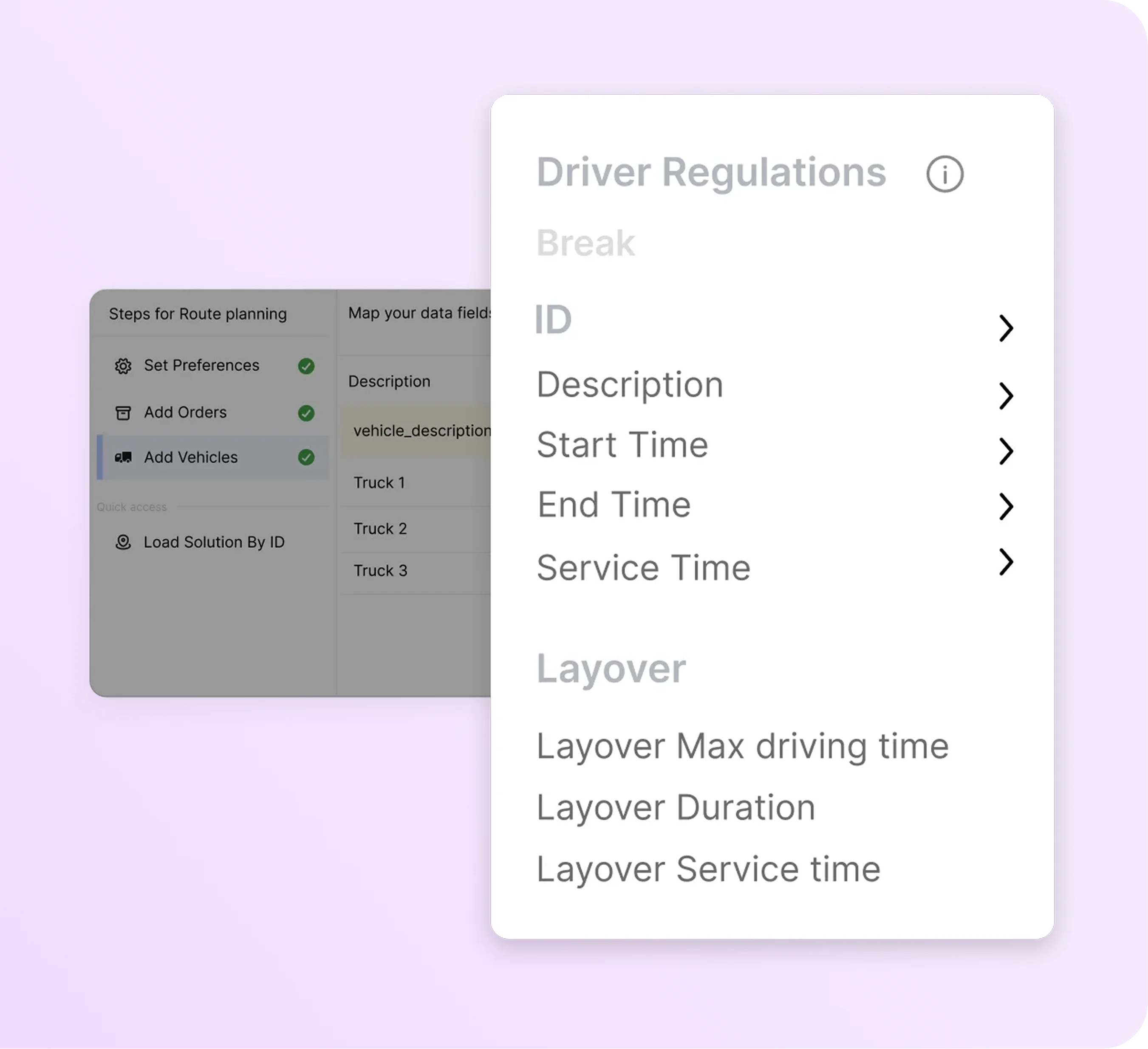Click green checkmark on Add Orders row
The width and height of the screenshot is (1148, 1049).
306,413
